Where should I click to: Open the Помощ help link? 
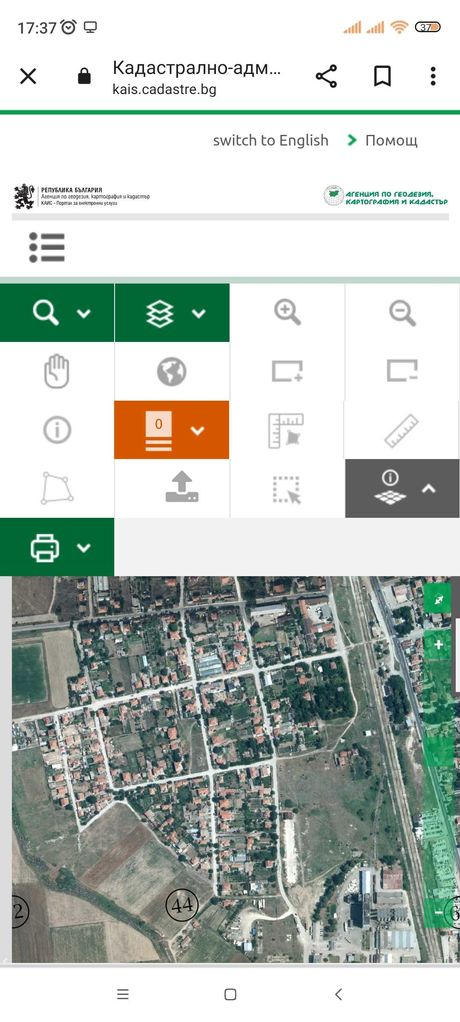(x=391, y=140)
